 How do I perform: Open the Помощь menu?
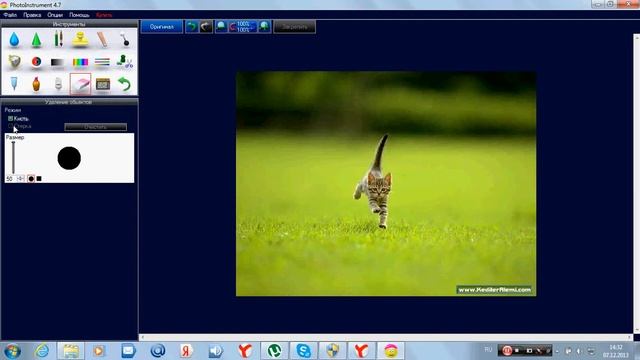tap(79, 15)
